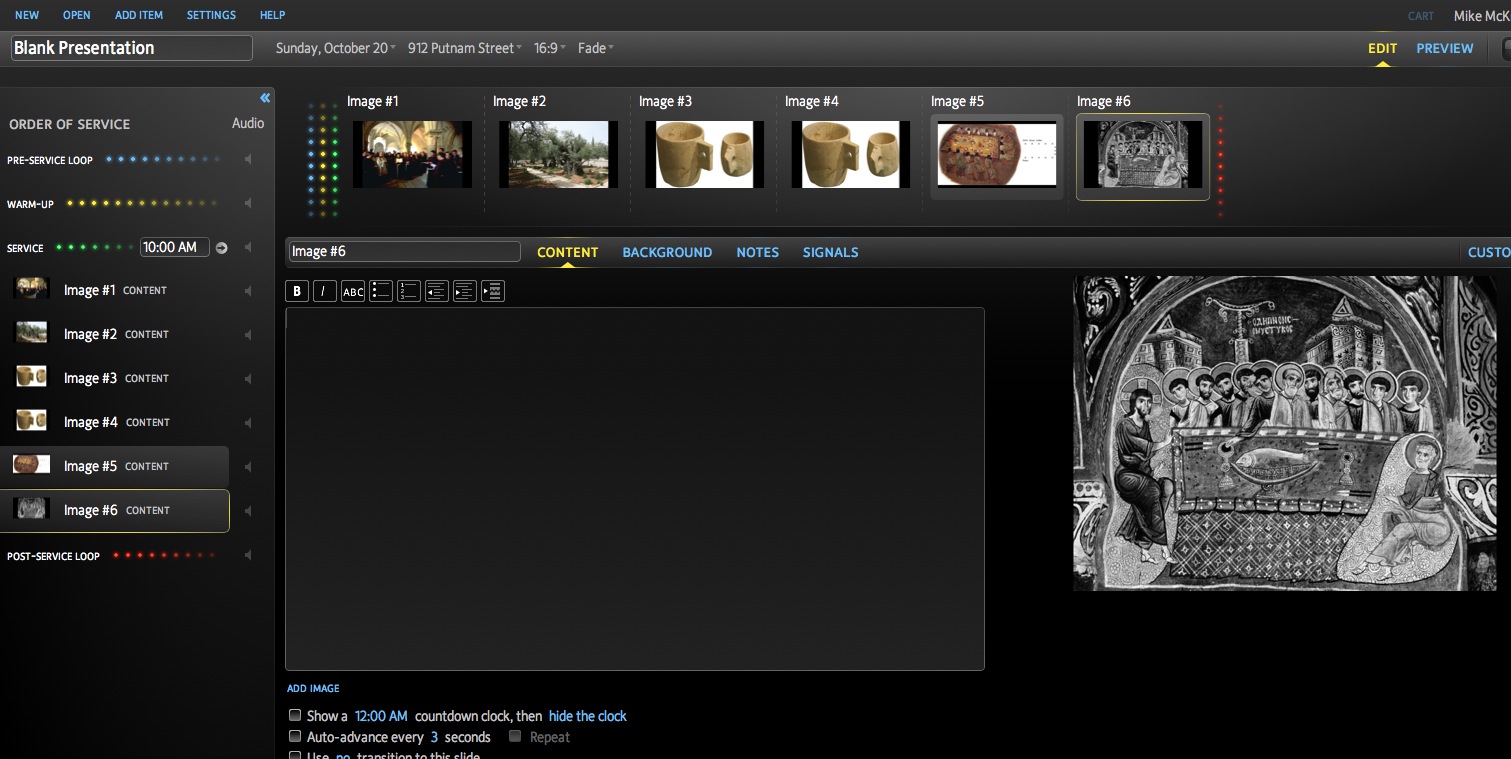Enable the countdown clock checkbox

click(x=295, y=715)
